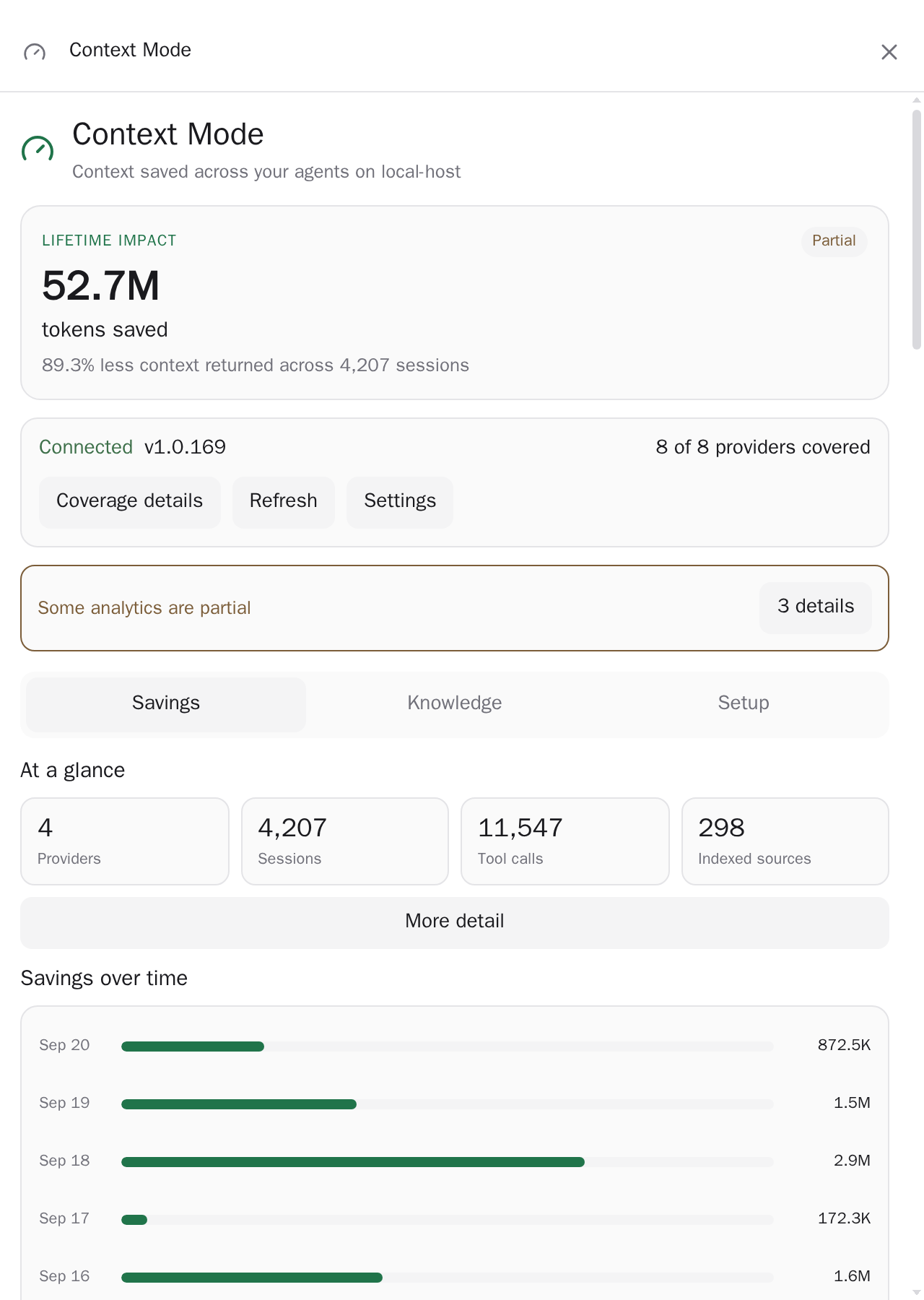Click the scrollbar down arrow
This screenshot has width=924, height=1300.
tap(917, 1293)
